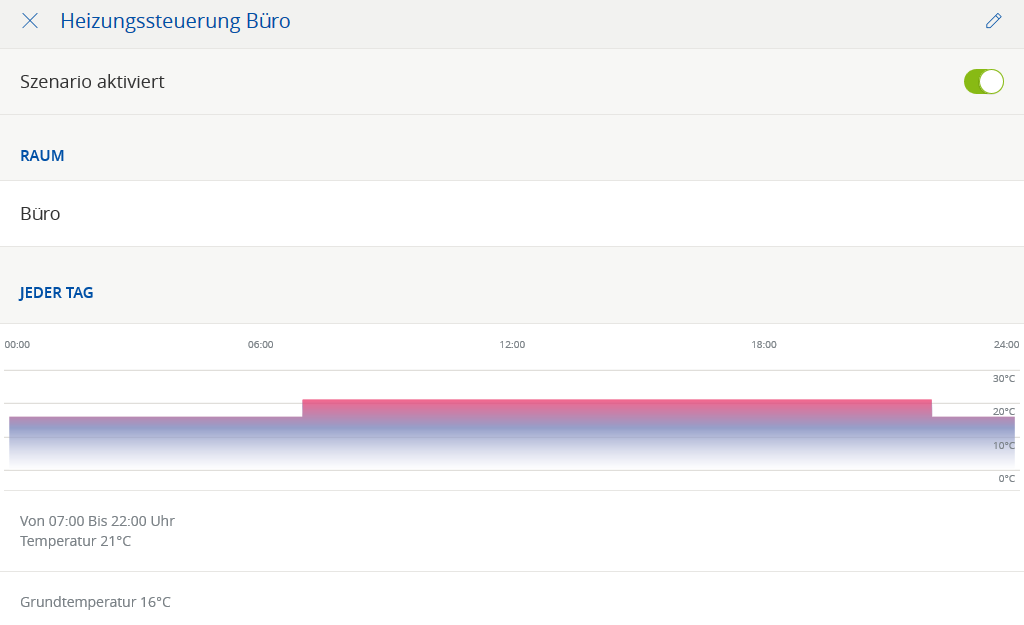Click the Heizungssteuerung Büro title

(175, 21)
